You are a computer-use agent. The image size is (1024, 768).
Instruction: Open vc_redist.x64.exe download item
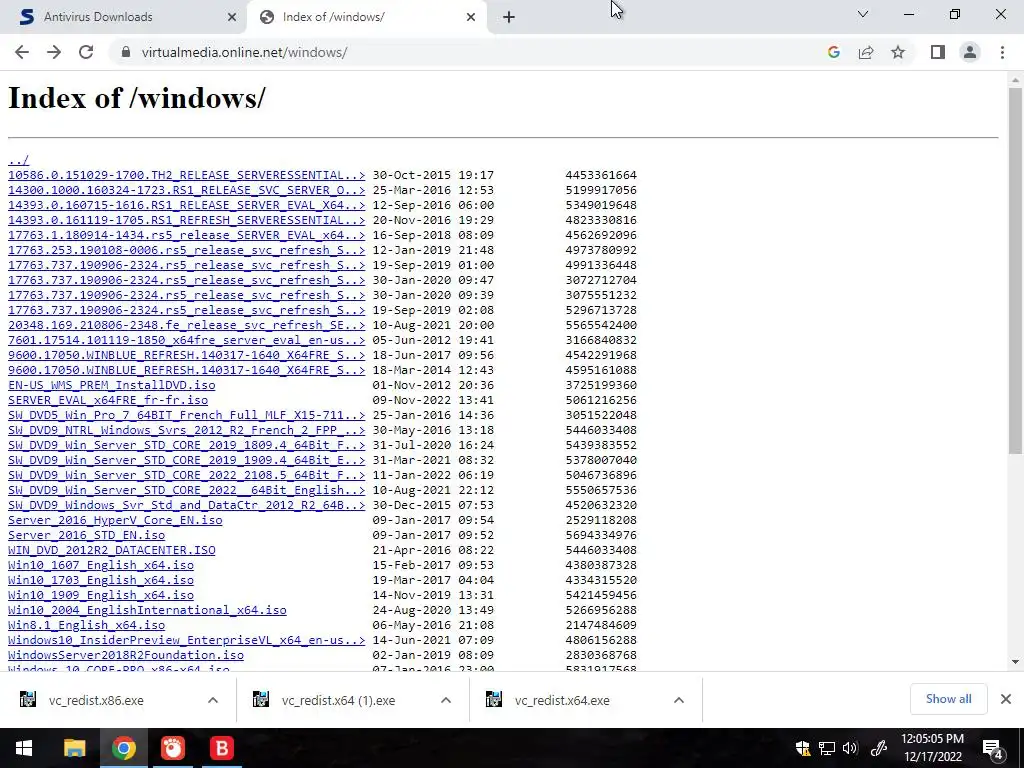[x=562, y=701]
